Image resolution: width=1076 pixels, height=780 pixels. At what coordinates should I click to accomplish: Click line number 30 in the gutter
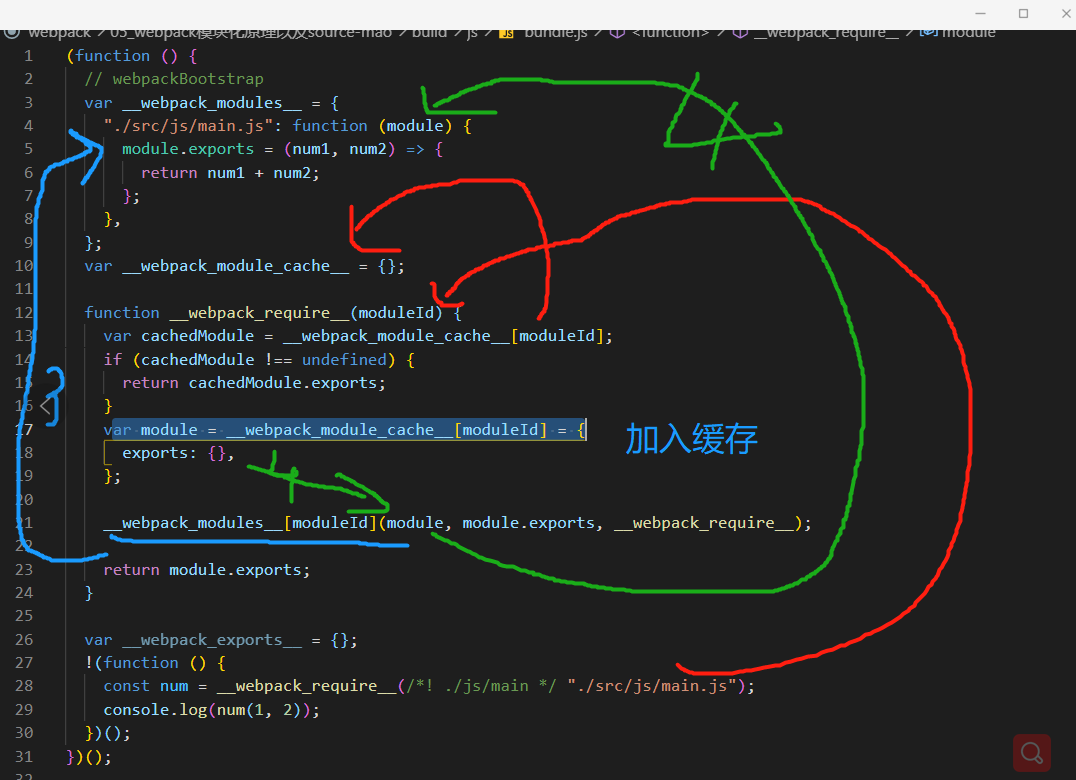(24, 733)
